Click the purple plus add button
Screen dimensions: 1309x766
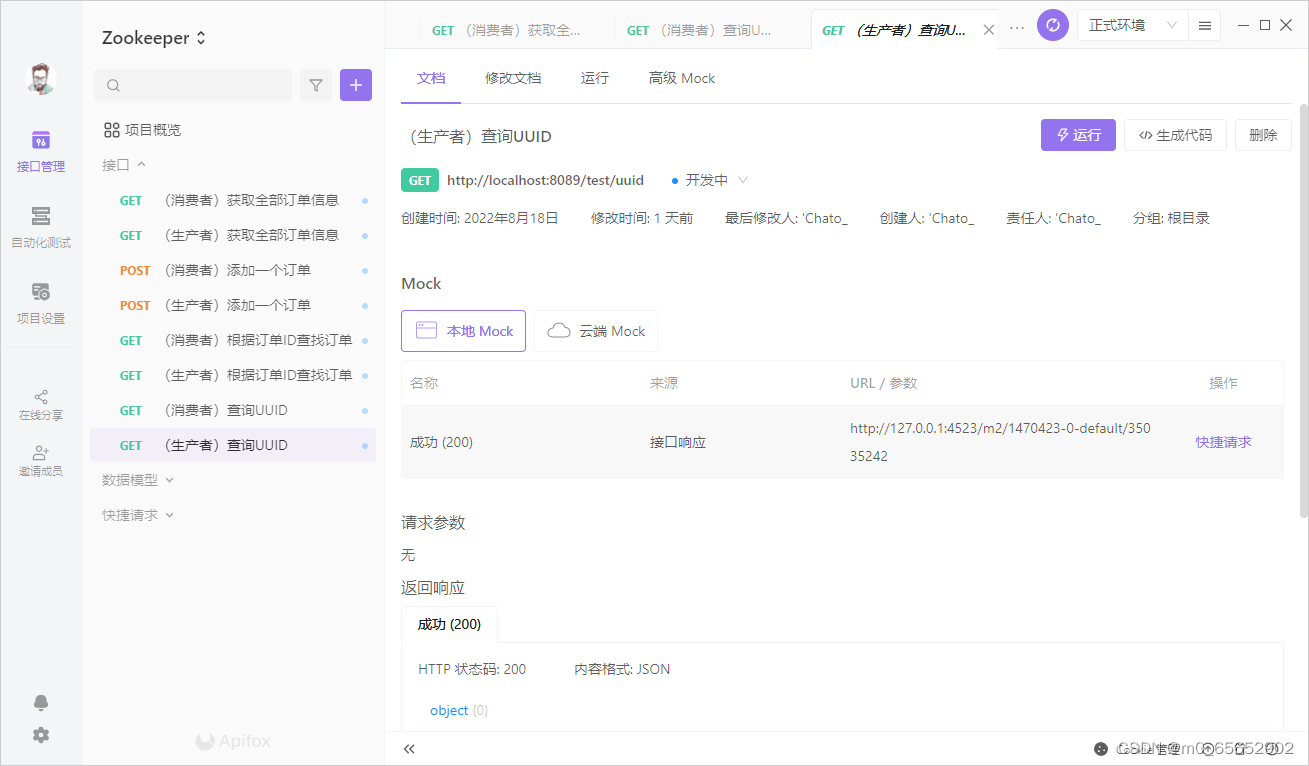(x=356, y=85)
